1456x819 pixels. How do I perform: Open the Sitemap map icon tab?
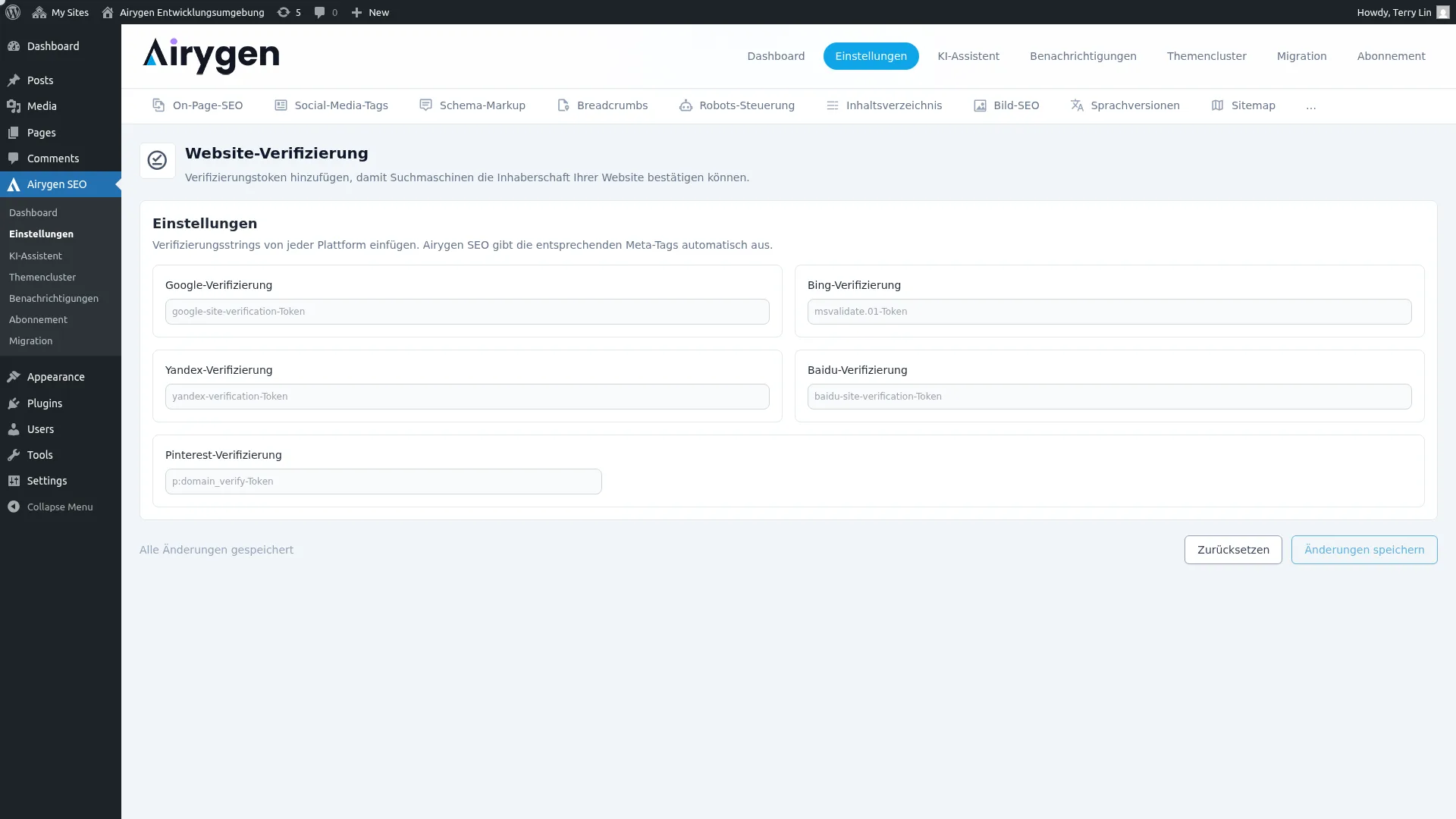1217,105
